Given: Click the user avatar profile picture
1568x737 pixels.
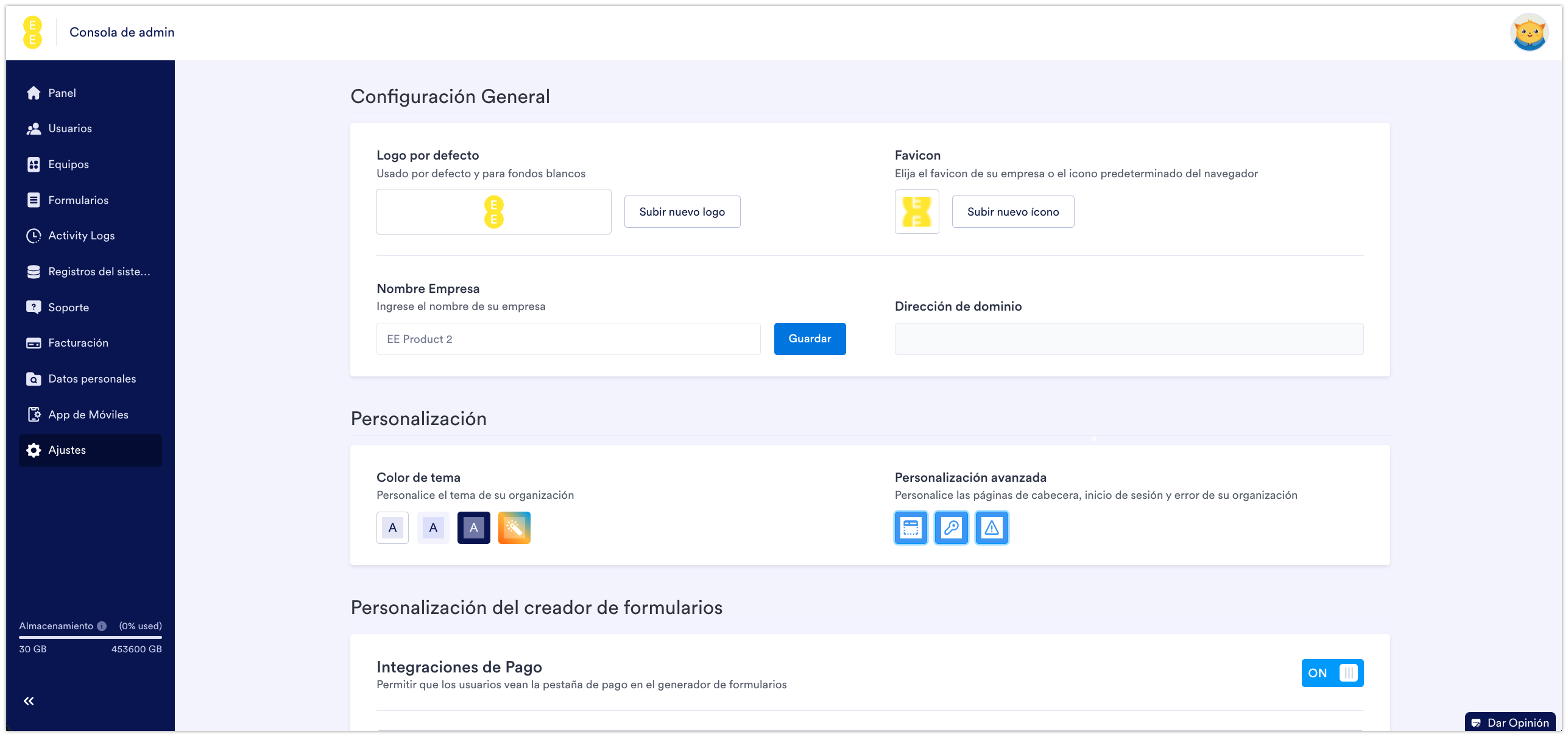Looking at the screenshot, I should [1529, 32].
